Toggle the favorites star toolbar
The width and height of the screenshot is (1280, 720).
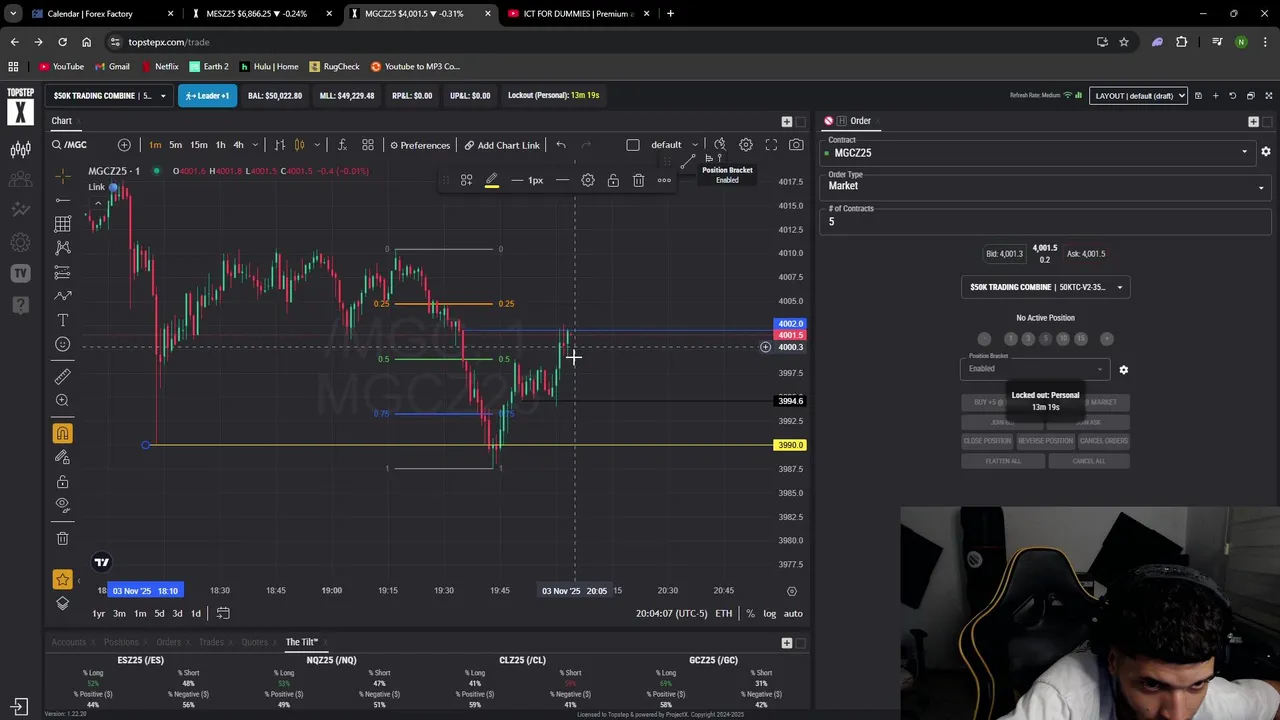[62, 580]
